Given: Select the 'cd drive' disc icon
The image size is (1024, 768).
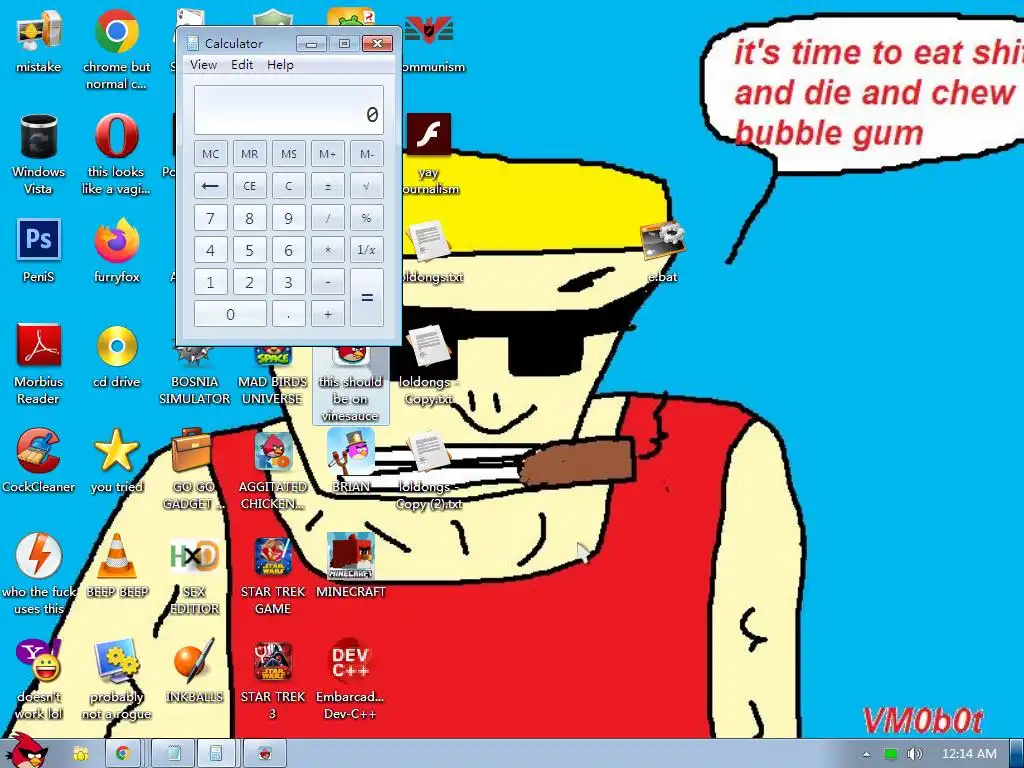Looking at the screenshot, I should [x=116, y=356].
